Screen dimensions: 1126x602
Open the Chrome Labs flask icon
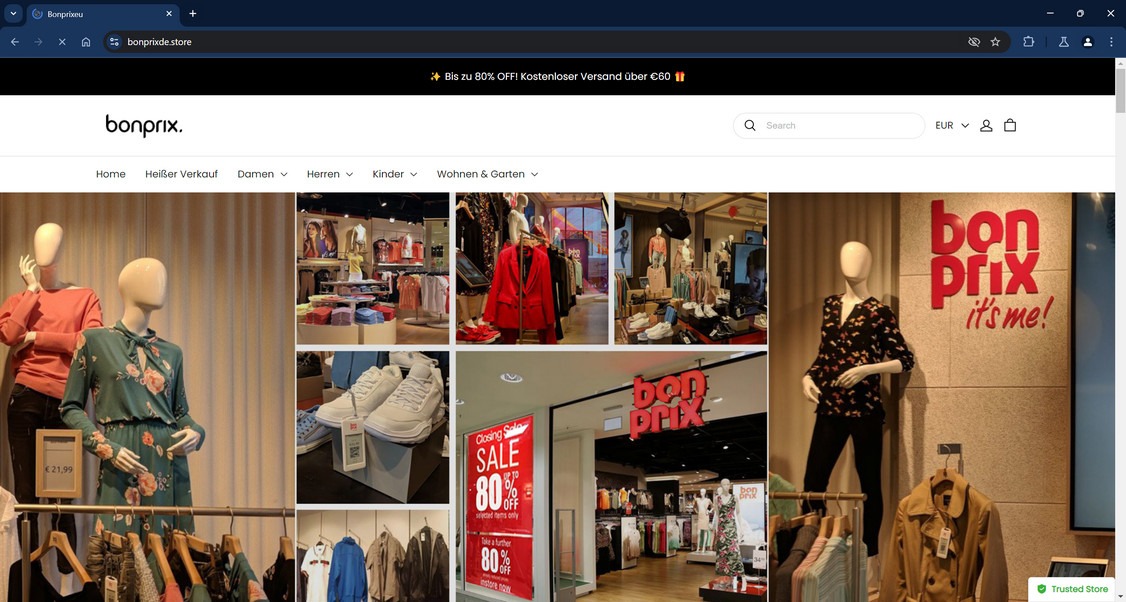click(1064, 42)
